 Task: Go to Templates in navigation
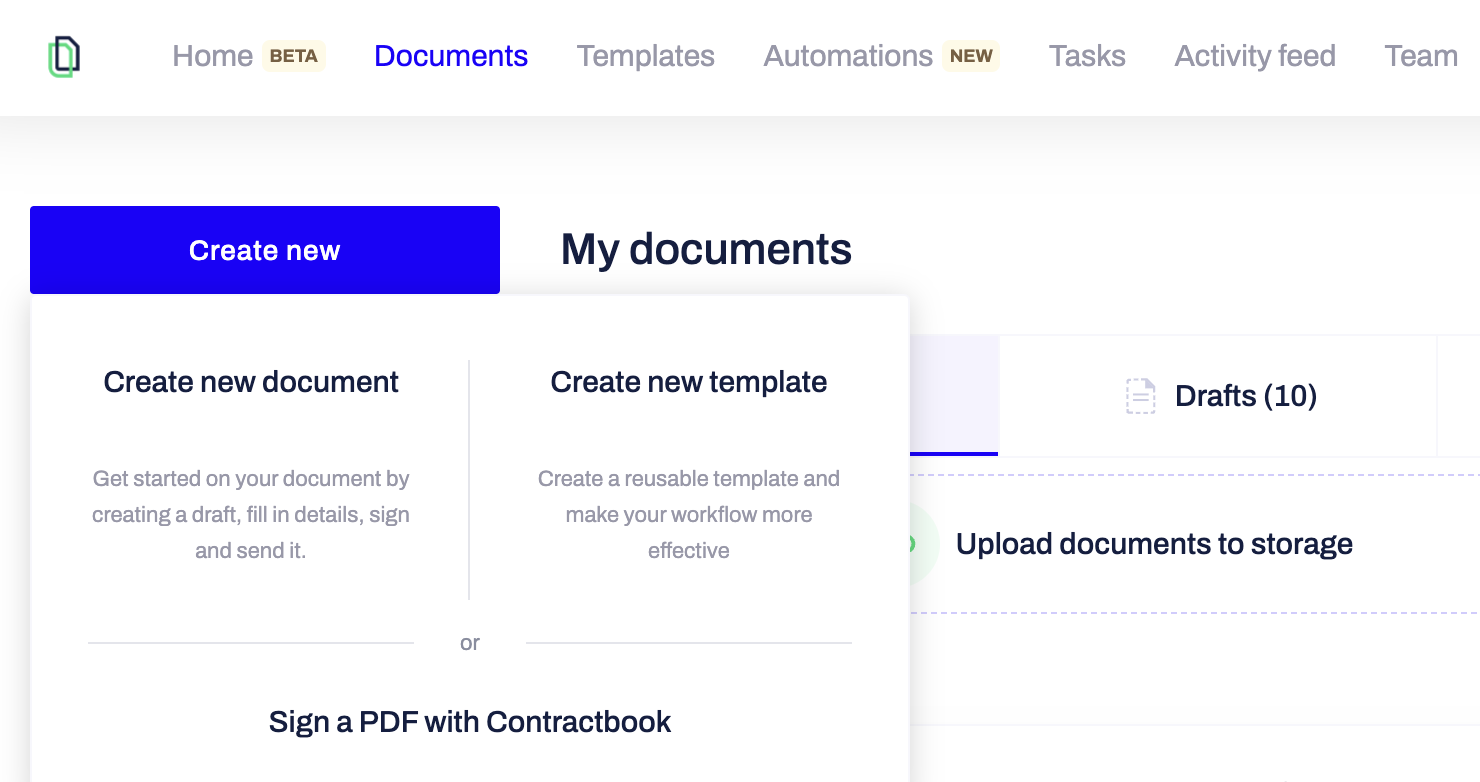click(645, 56)
